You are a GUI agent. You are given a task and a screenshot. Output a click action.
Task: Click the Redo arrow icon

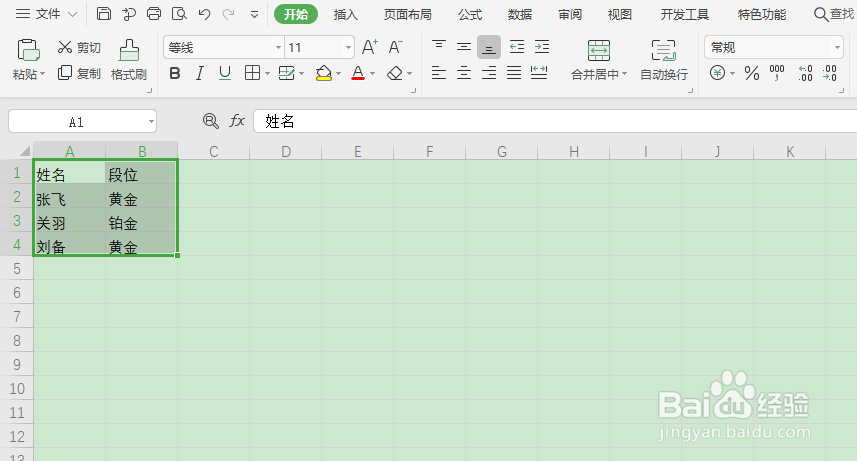228,14
